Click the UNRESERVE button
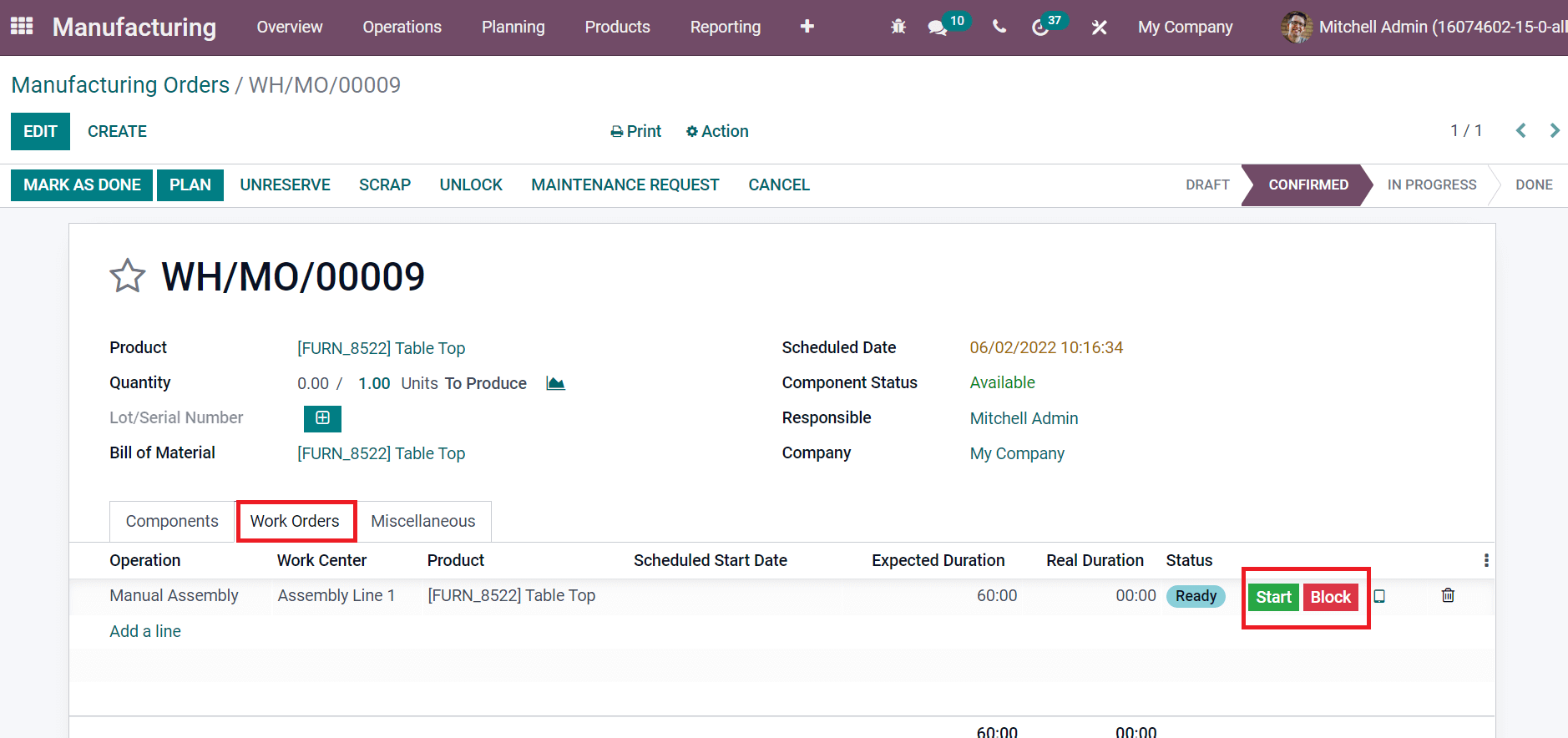The width and height of the screenshot is (1568, 738). [286, 184]
